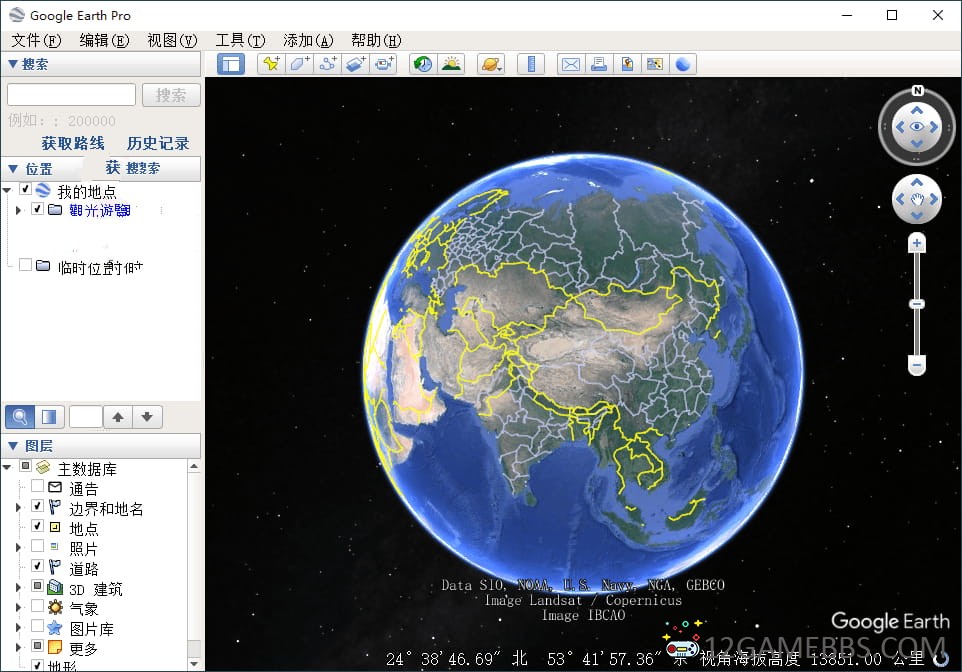Select the Add Path tool
Screen dimensions: 962x672
point(328,64)
